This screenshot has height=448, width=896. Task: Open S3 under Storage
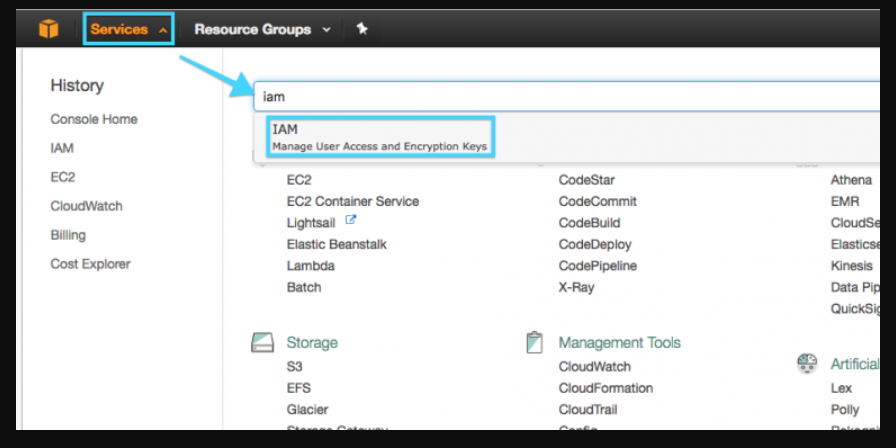coord(294,366)
